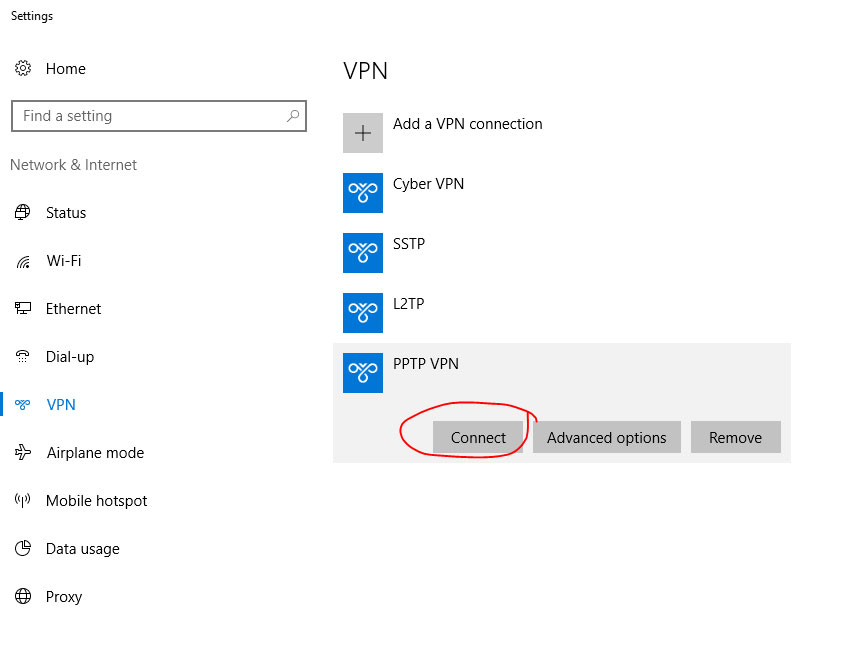Click the Find a setting search box
Image resolution: width=841 pixels, height=667 pixels.
click(x=159, y=116)
